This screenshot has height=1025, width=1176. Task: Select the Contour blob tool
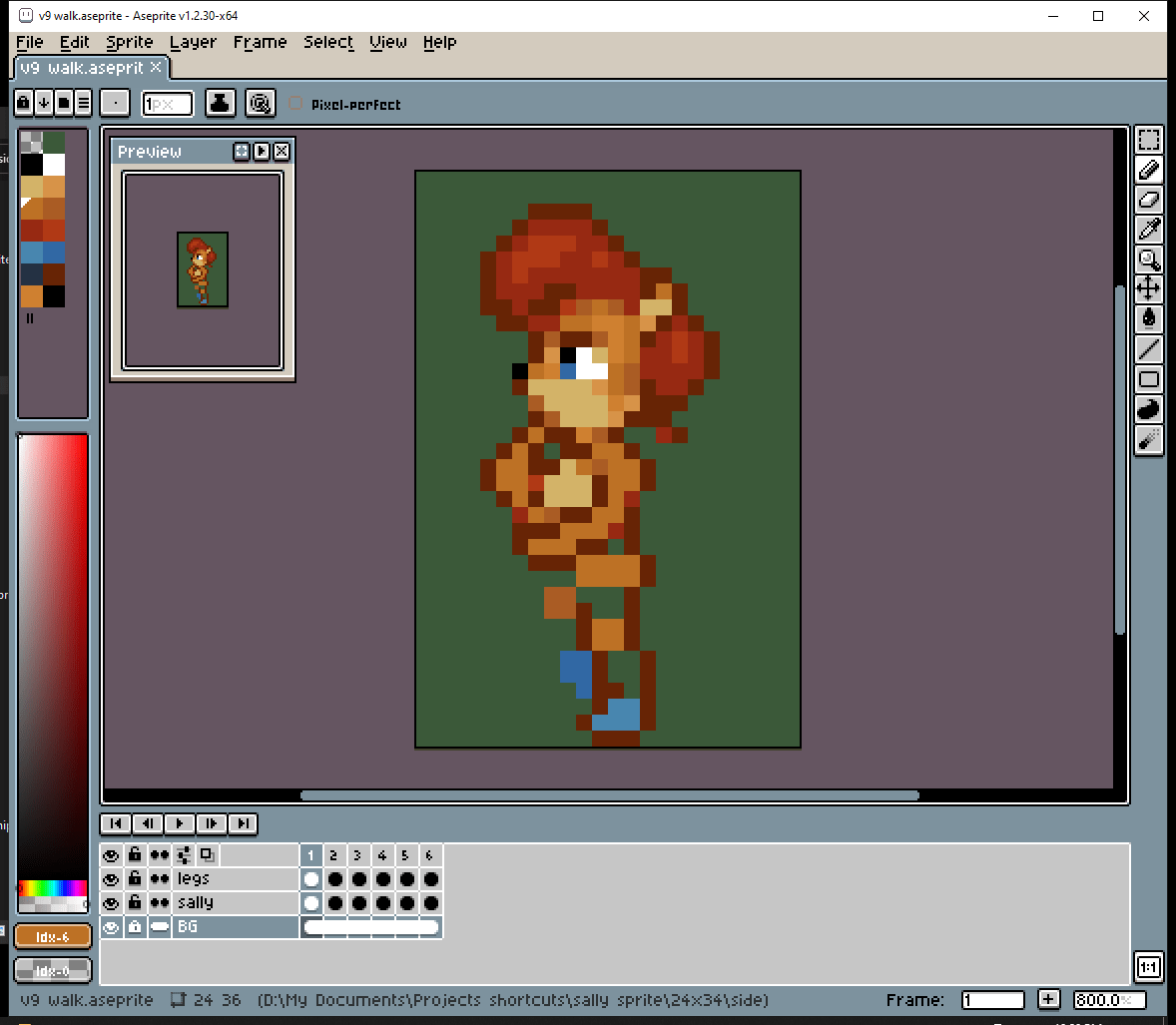pos(1149,409)
